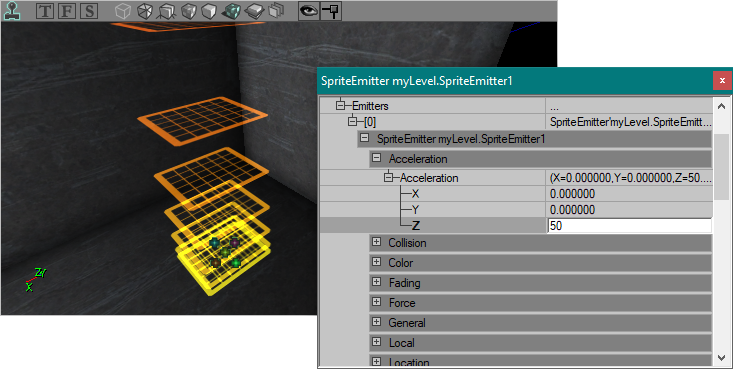
Task: Select the Acceleration Y property row
Action: tap(516, 210)
